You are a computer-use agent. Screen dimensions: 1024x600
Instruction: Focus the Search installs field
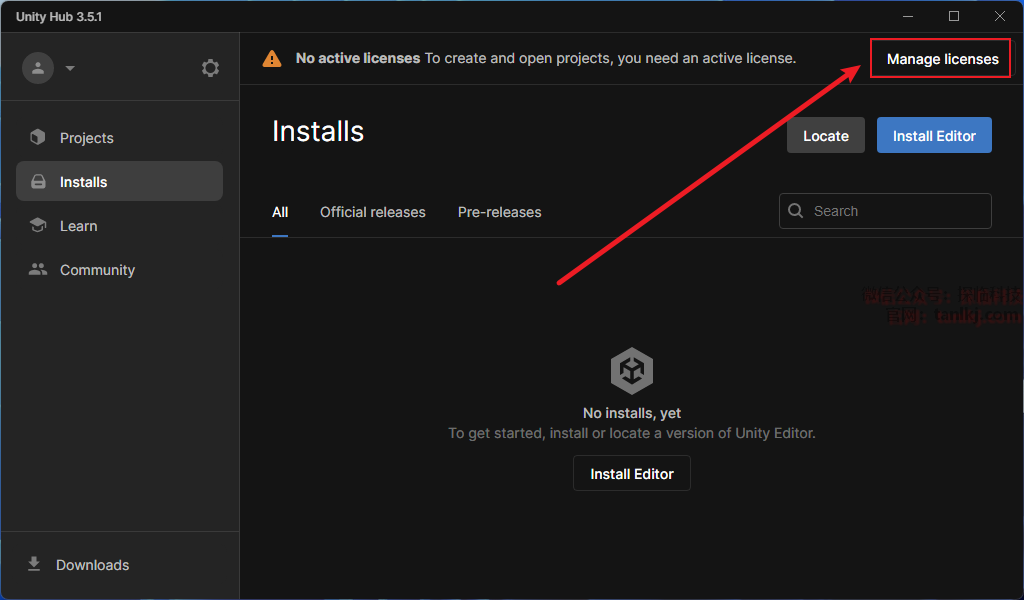[895, 211]
